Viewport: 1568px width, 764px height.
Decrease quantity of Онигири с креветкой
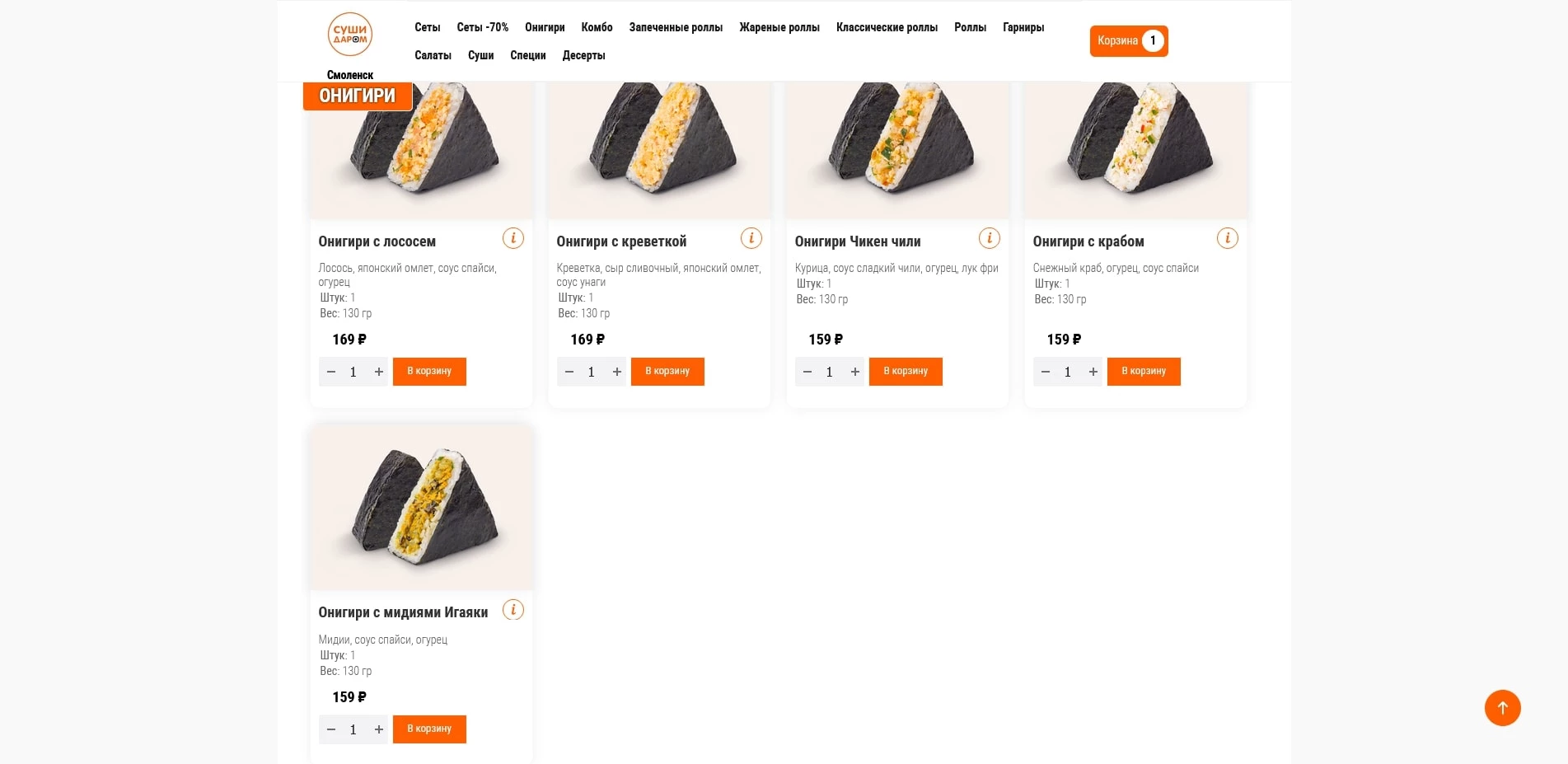pos(569,373)
